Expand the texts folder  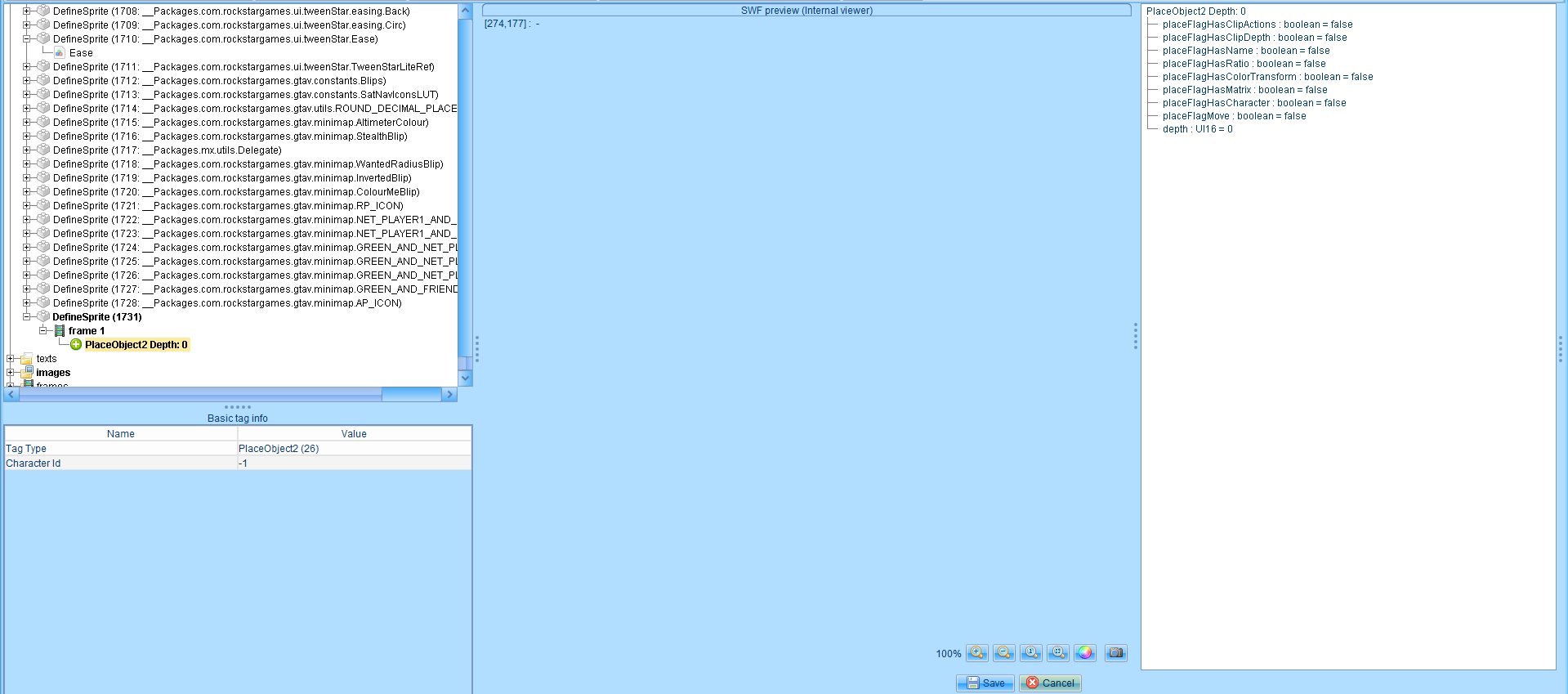click(10, 359)
